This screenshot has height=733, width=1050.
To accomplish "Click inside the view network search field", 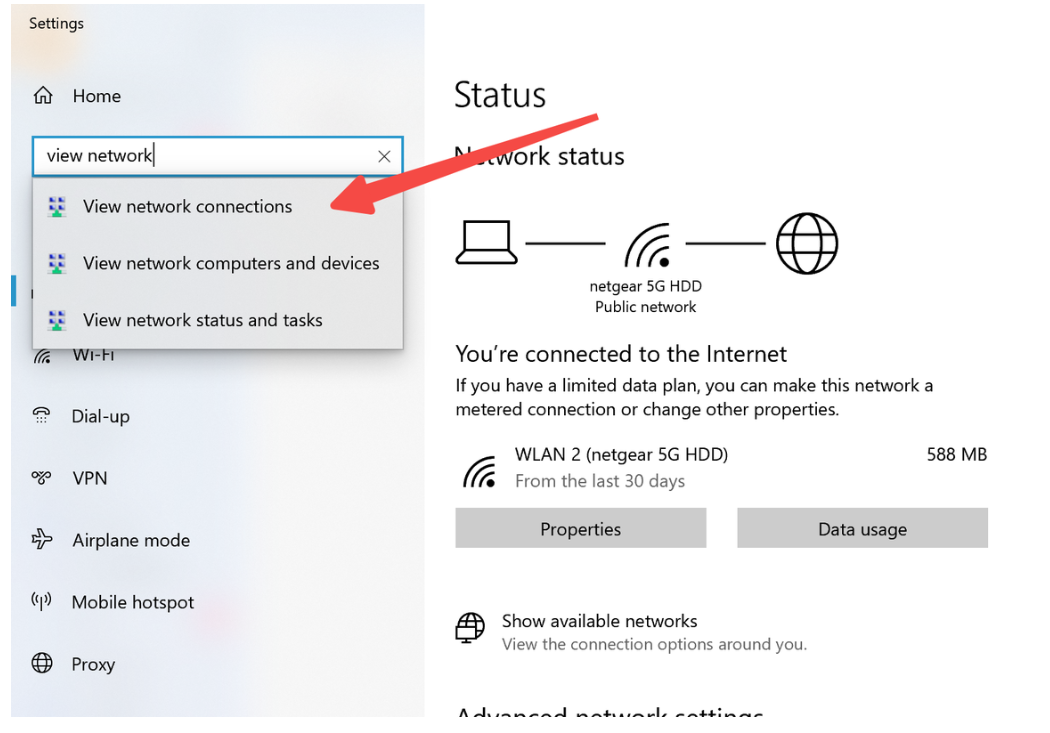I will point(218,156).
